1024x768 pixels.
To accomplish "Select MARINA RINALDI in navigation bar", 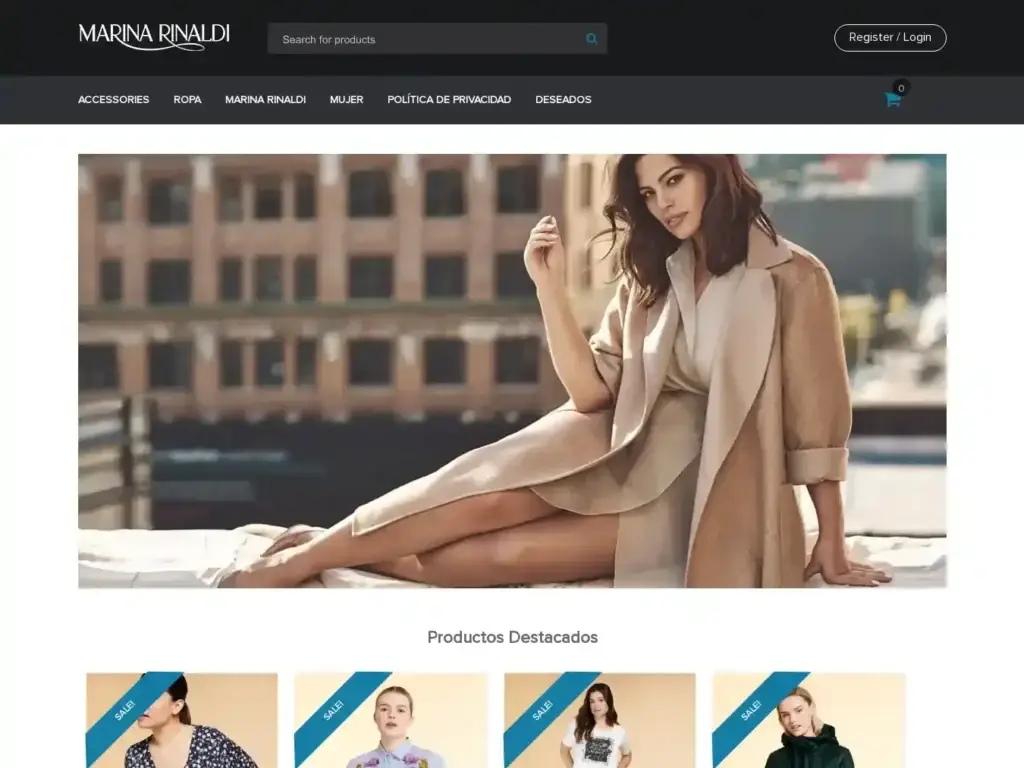I will (x=265, y=100).
